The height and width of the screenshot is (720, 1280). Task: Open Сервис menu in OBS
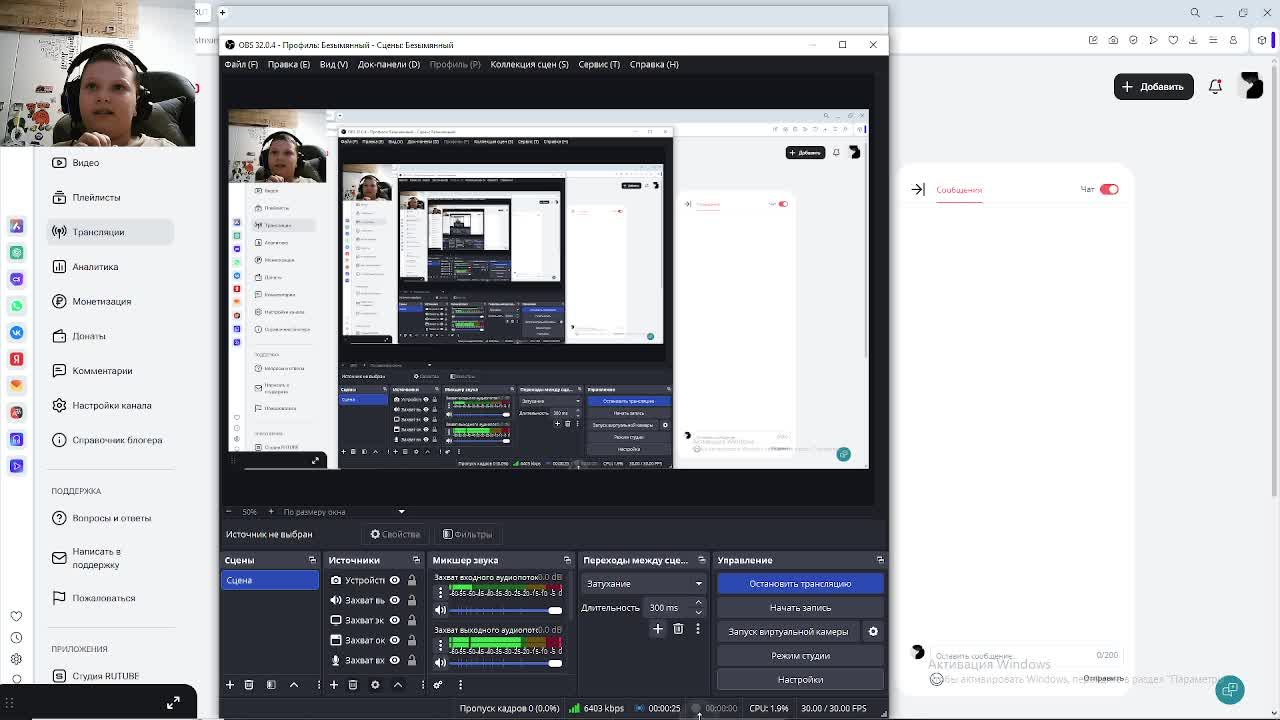click(x=598, y=64)
